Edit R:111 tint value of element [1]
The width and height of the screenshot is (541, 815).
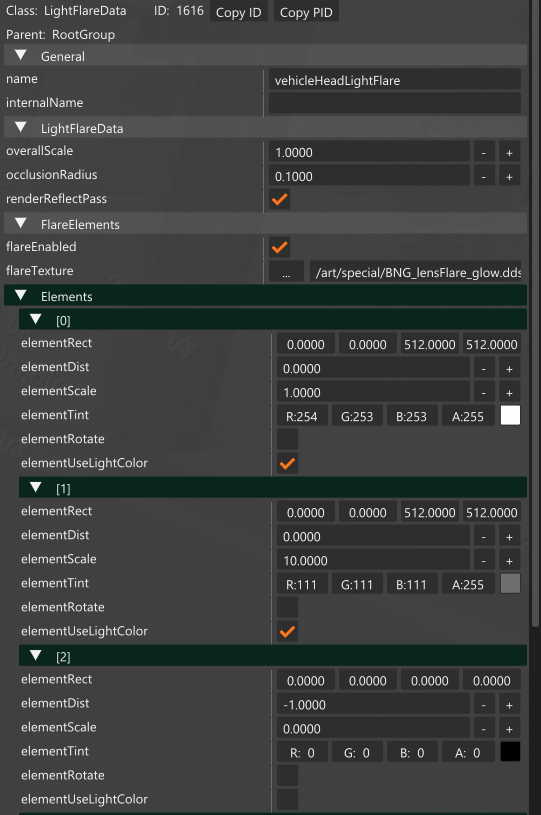pos(301,584)
